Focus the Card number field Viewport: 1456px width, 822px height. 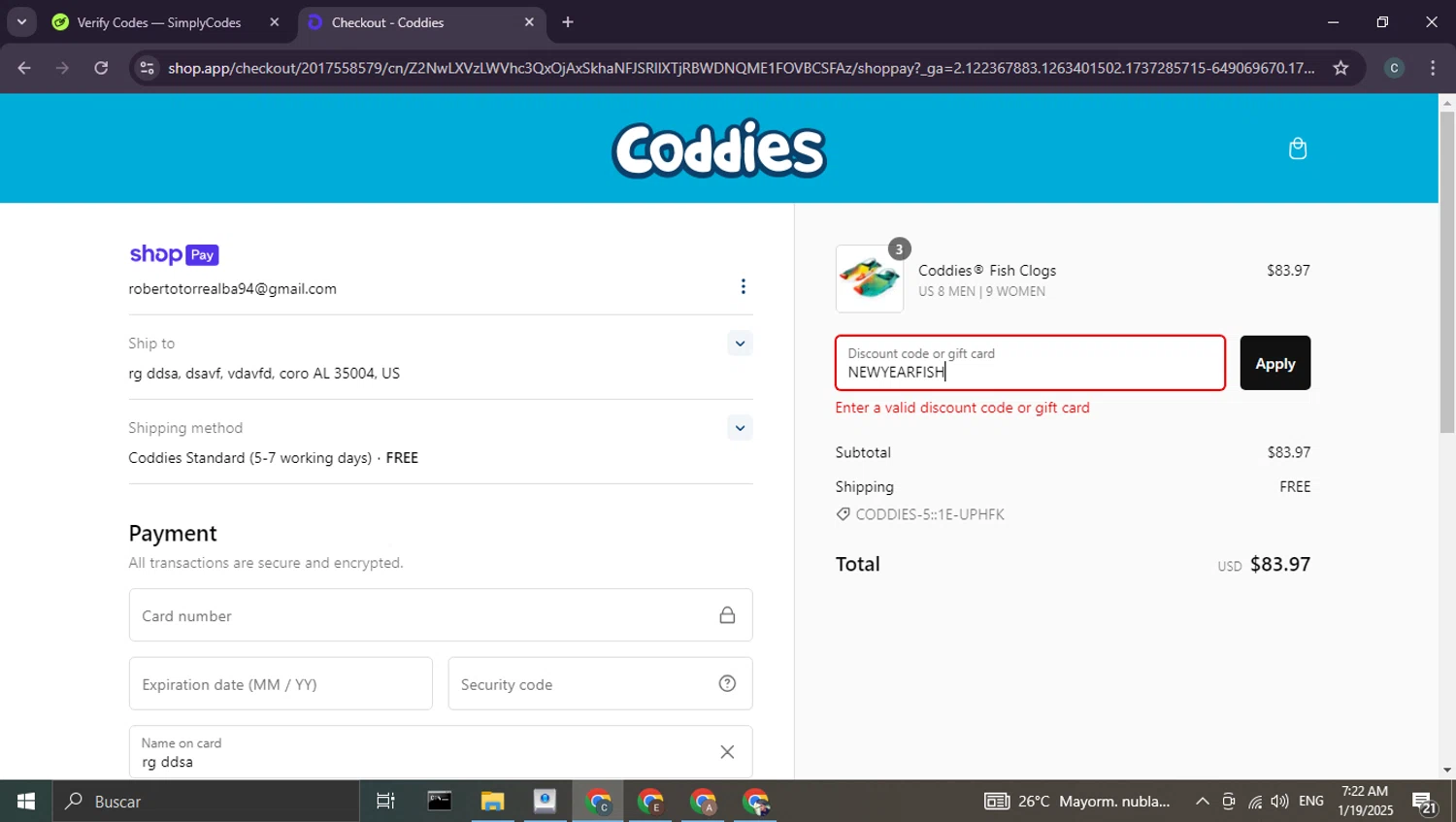pos(441,615)
